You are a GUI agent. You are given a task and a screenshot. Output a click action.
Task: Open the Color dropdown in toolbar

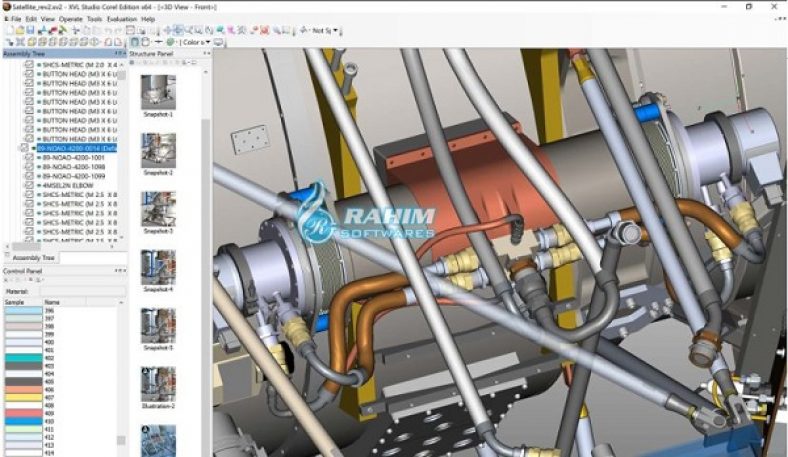[195, 42]
